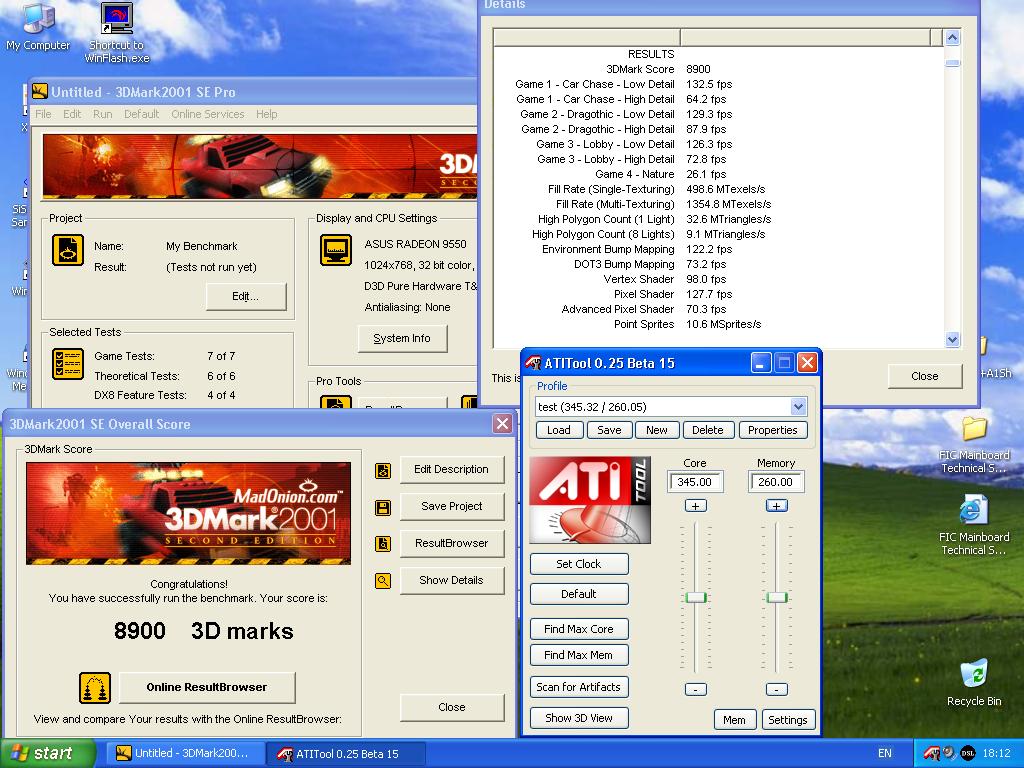Switch to Untitled - 3DMark200... taskbar button

pyautogui.click(x=185, y=753)
